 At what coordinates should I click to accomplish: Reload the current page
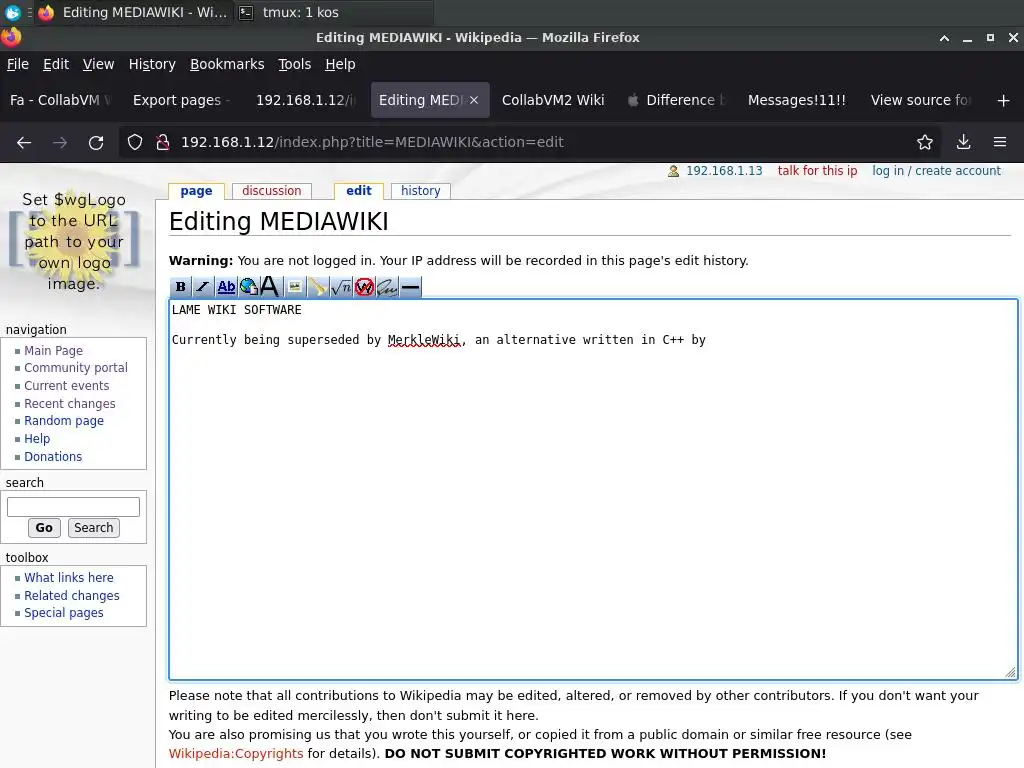pos(96,142)
